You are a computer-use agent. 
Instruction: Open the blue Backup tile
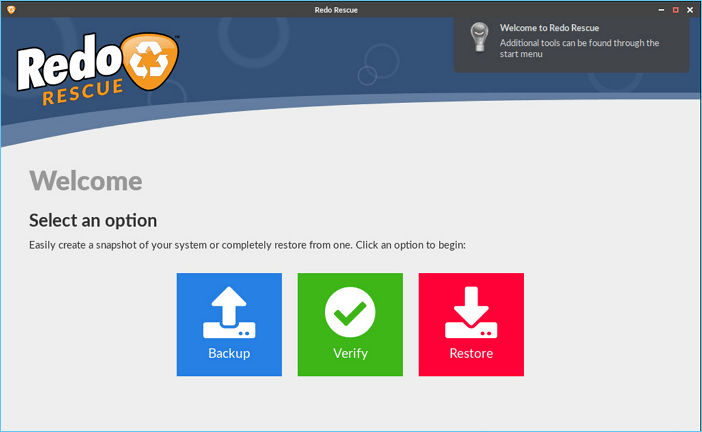pos(229,325)
